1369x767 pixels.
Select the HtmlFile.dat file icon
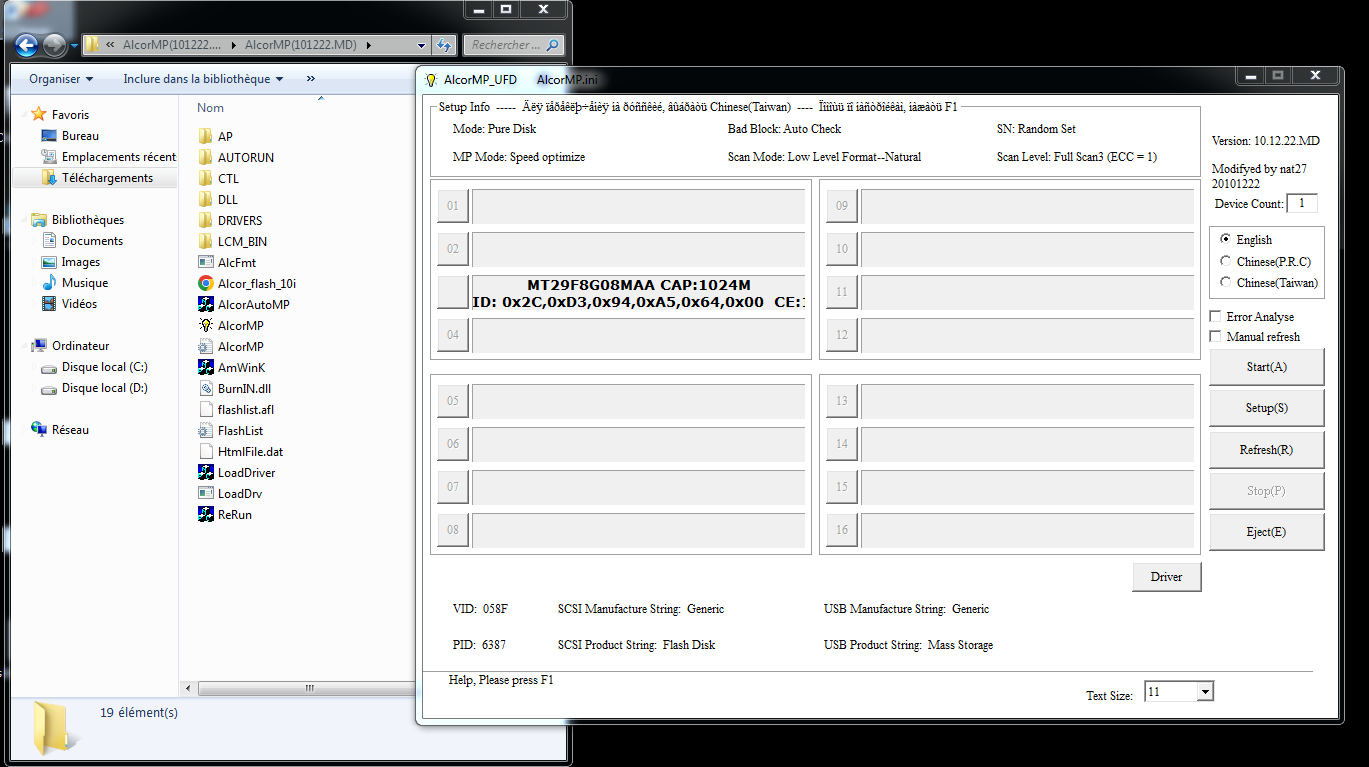[205, 451]
